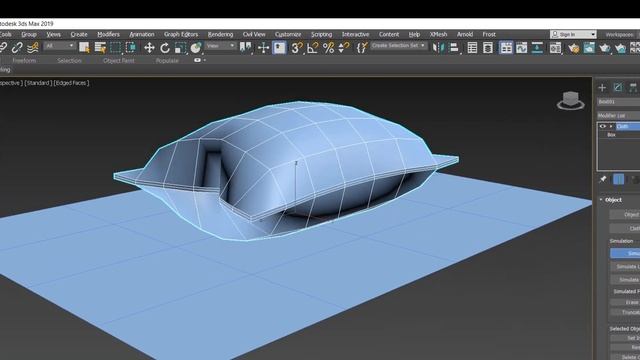640x360 pixels.
Task: Expand the Cloth modifier sub-levels
Action: pyautogui.click(x=611, y=127)
